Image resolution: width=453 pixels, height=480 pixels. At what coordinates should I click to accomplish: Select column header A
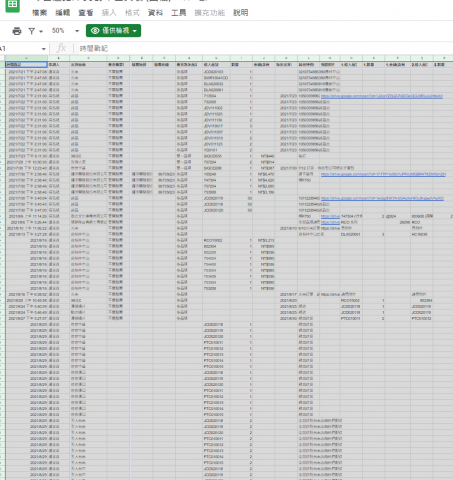(27, 58)
